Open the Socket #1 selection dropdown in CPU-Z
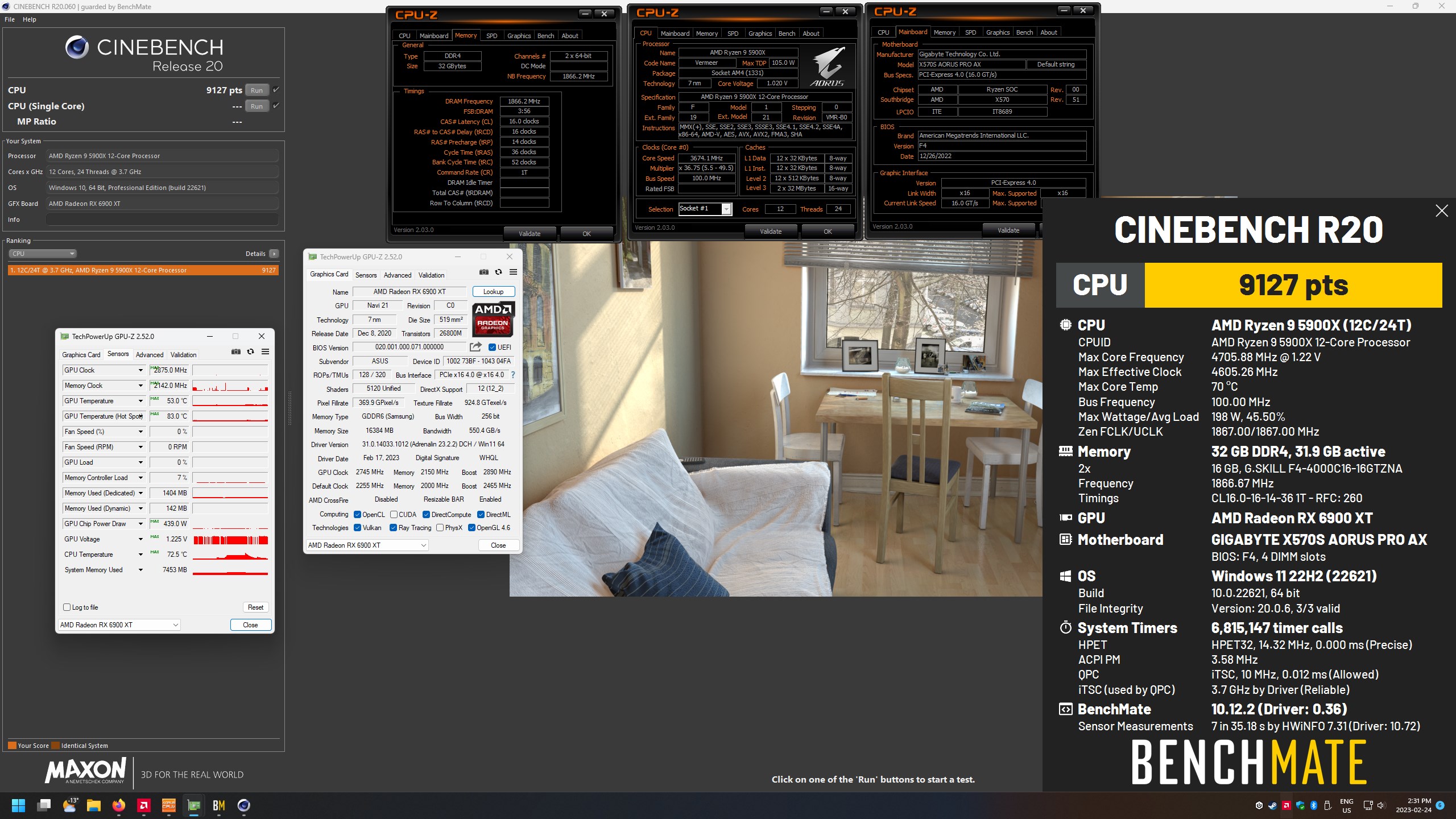The height and width of the screenshot is (819, 1456). tap(705, 209)
